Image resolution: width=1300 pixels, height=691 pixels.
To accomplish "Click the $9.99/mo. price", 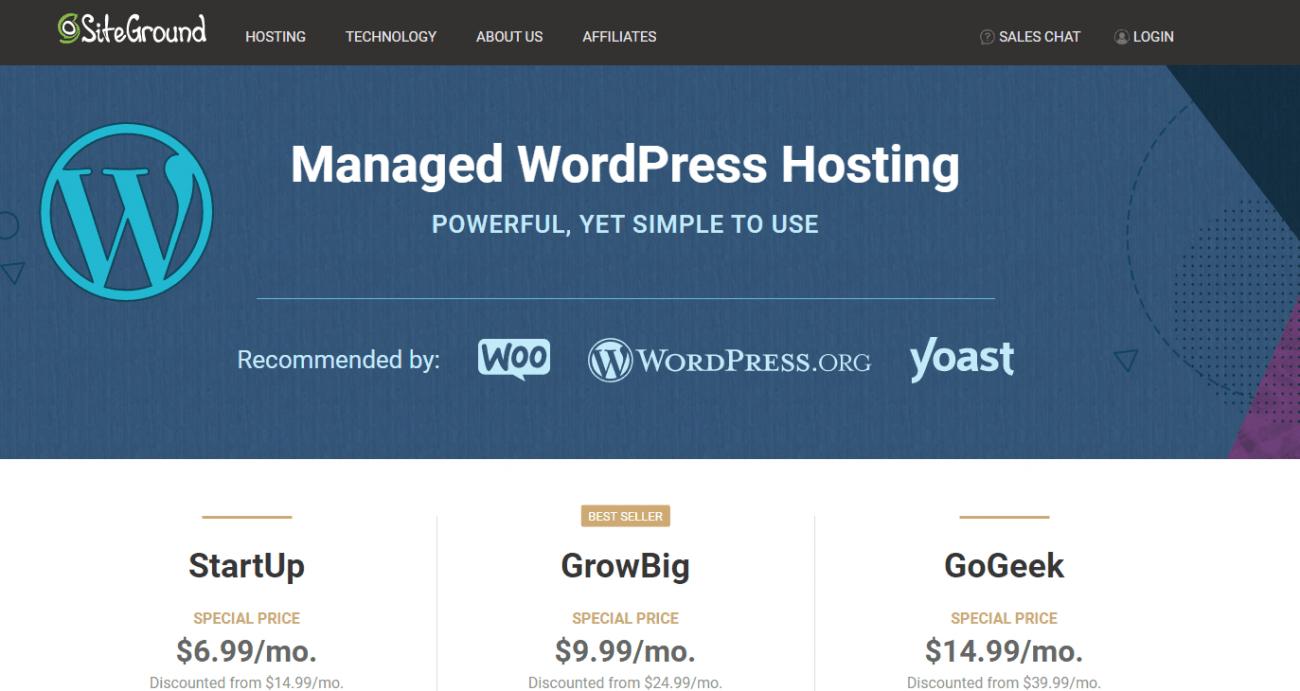I will (x=625, y=651).
